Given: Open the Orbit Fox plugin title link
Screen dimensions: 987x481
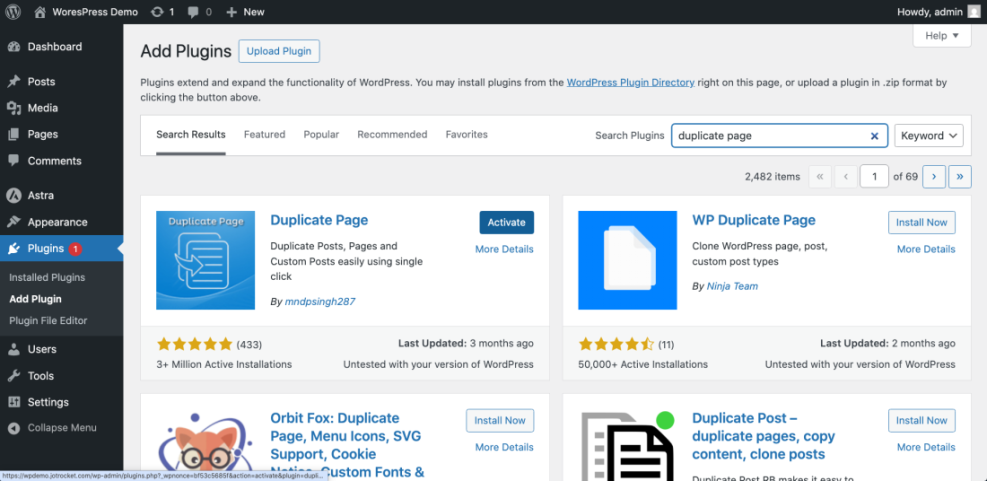Looking at the screenshot, I should coord(346,445).
